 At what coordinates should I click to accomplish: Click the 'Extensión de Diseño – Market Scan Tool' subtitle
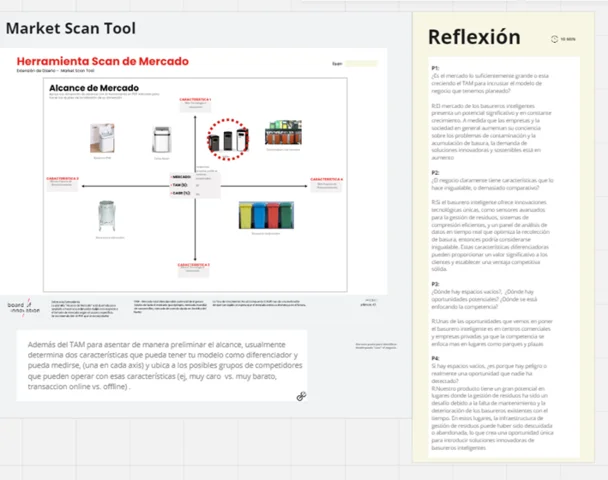tap(55, 71)
